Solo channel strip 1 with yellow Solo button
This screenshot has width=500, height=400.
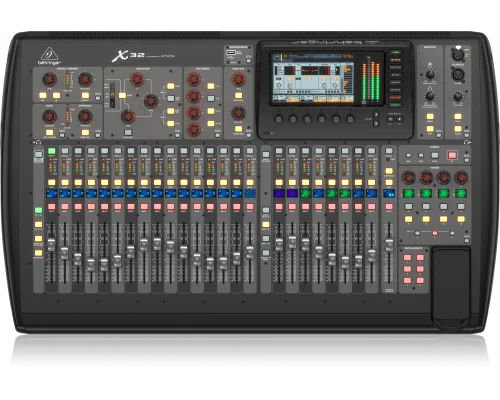click(x=51, y=183)
